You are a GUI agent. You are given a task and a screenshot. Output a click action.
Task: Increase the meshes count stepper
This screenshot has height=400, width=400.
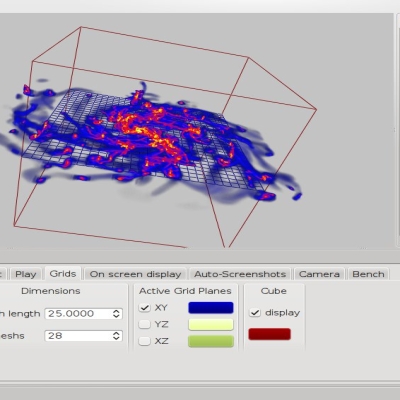pyautogui.click(x=116, y=333)
